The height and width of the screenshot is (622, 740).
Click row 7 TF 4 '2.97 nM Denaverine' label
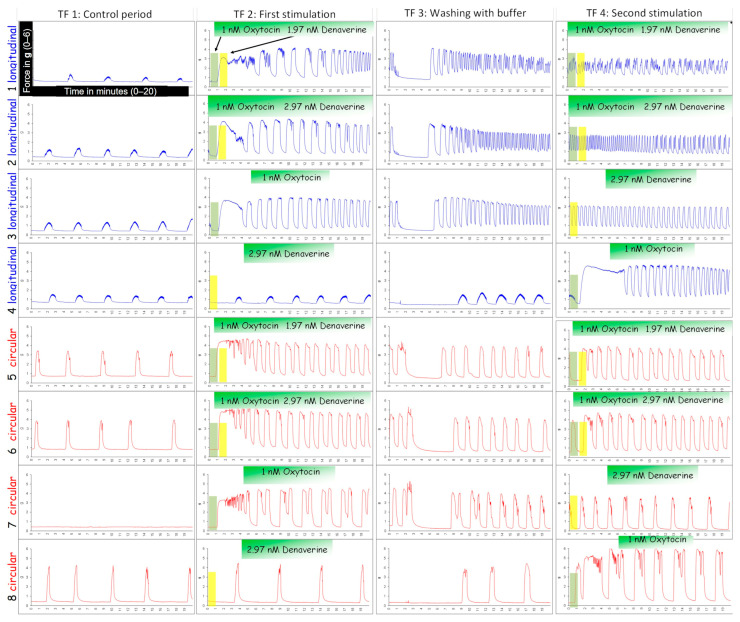point(653,476)
